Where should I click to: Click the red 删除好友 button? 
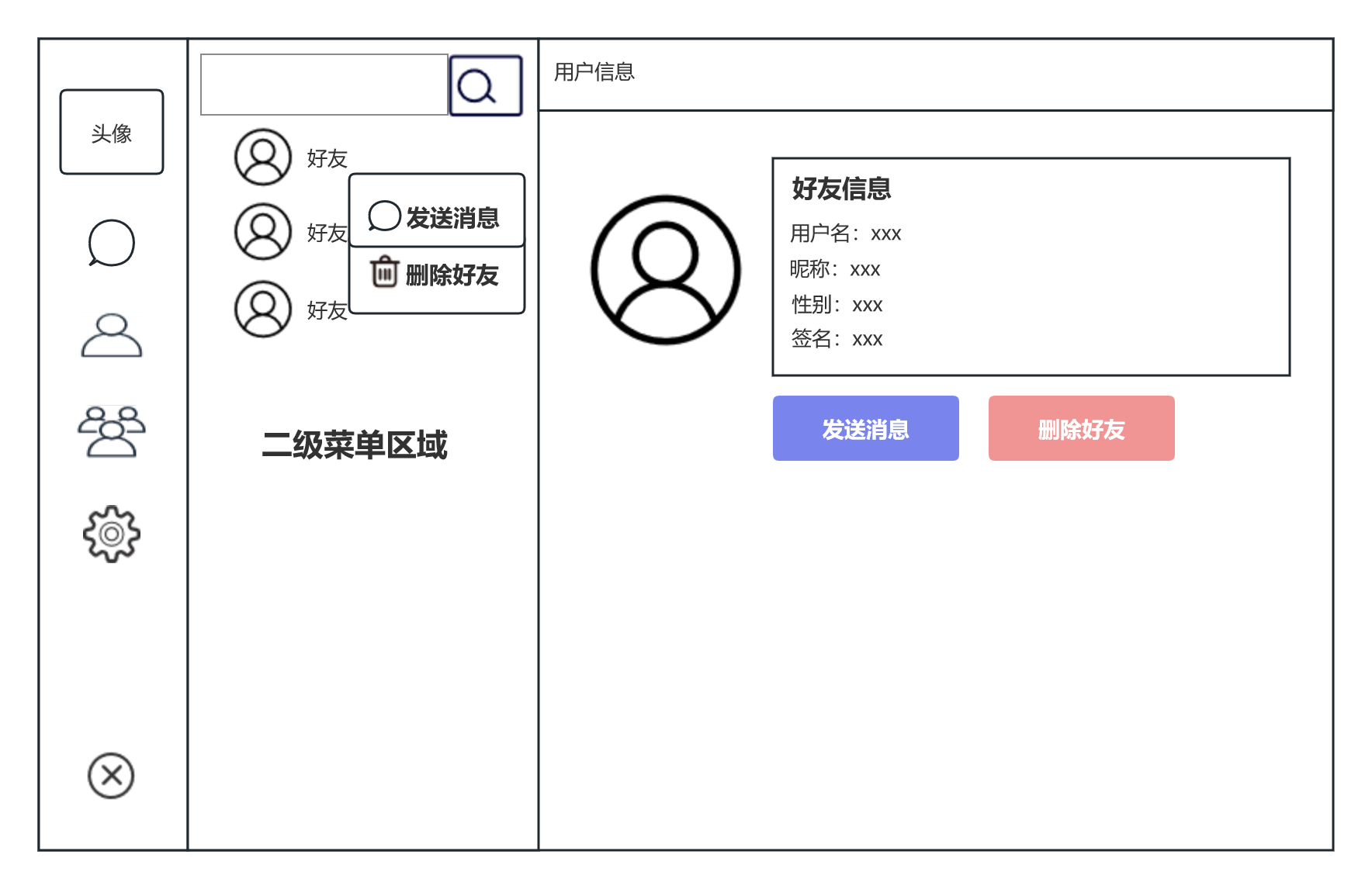pyautogui.click(x=1082, y=428)
